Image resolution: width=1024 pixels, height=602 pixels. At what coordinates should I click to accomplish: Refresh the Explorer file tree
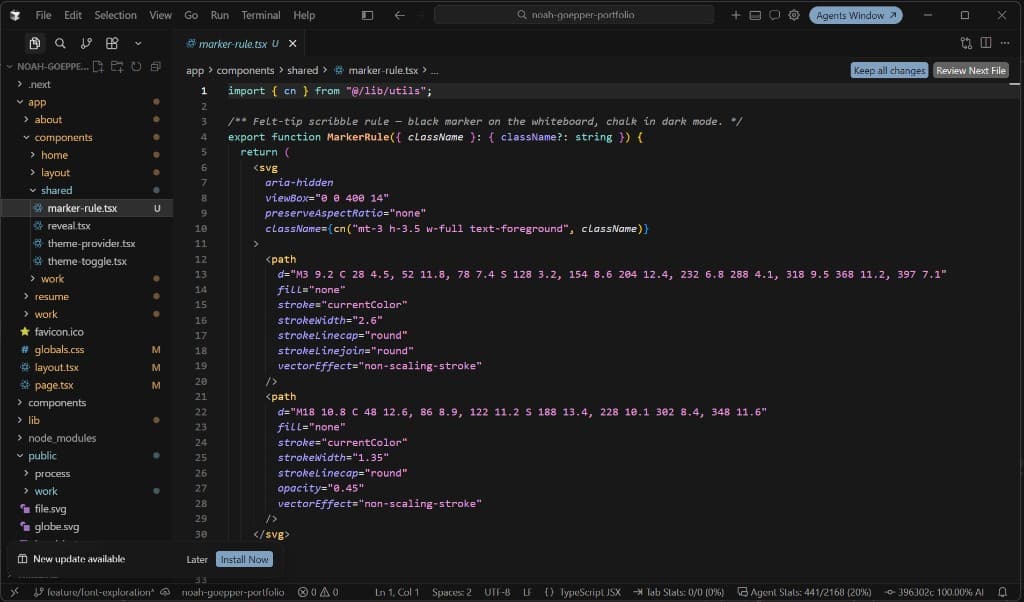pyautogui.click(x=136, y=66)
